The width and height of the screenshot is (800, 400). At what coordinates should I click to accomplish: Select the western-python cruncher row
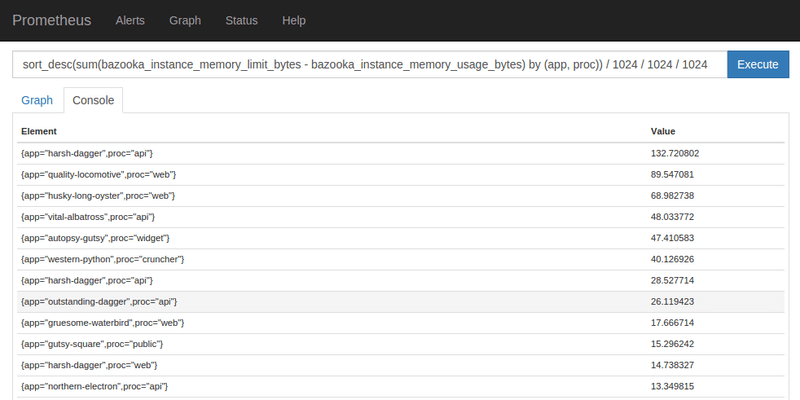401,260
